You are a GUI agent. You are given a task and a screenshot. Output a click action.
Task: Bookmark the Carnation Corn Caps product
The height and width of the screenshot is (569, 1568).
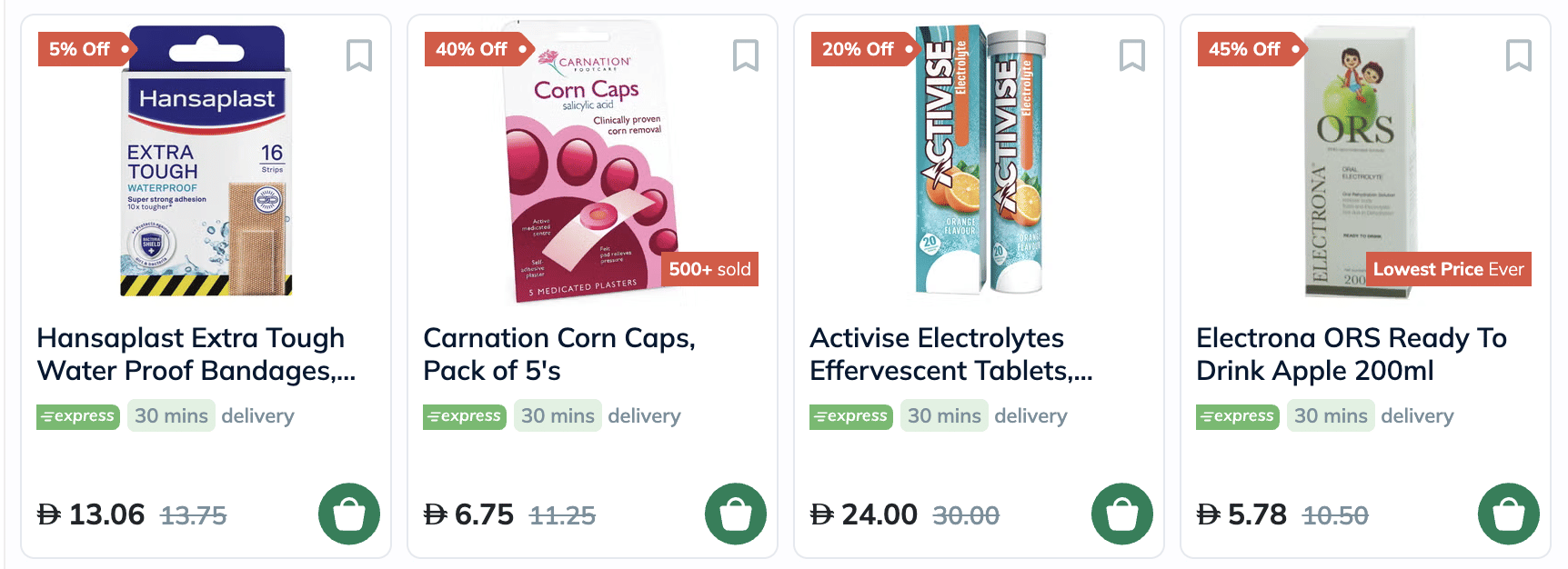(x=746, y=55)
